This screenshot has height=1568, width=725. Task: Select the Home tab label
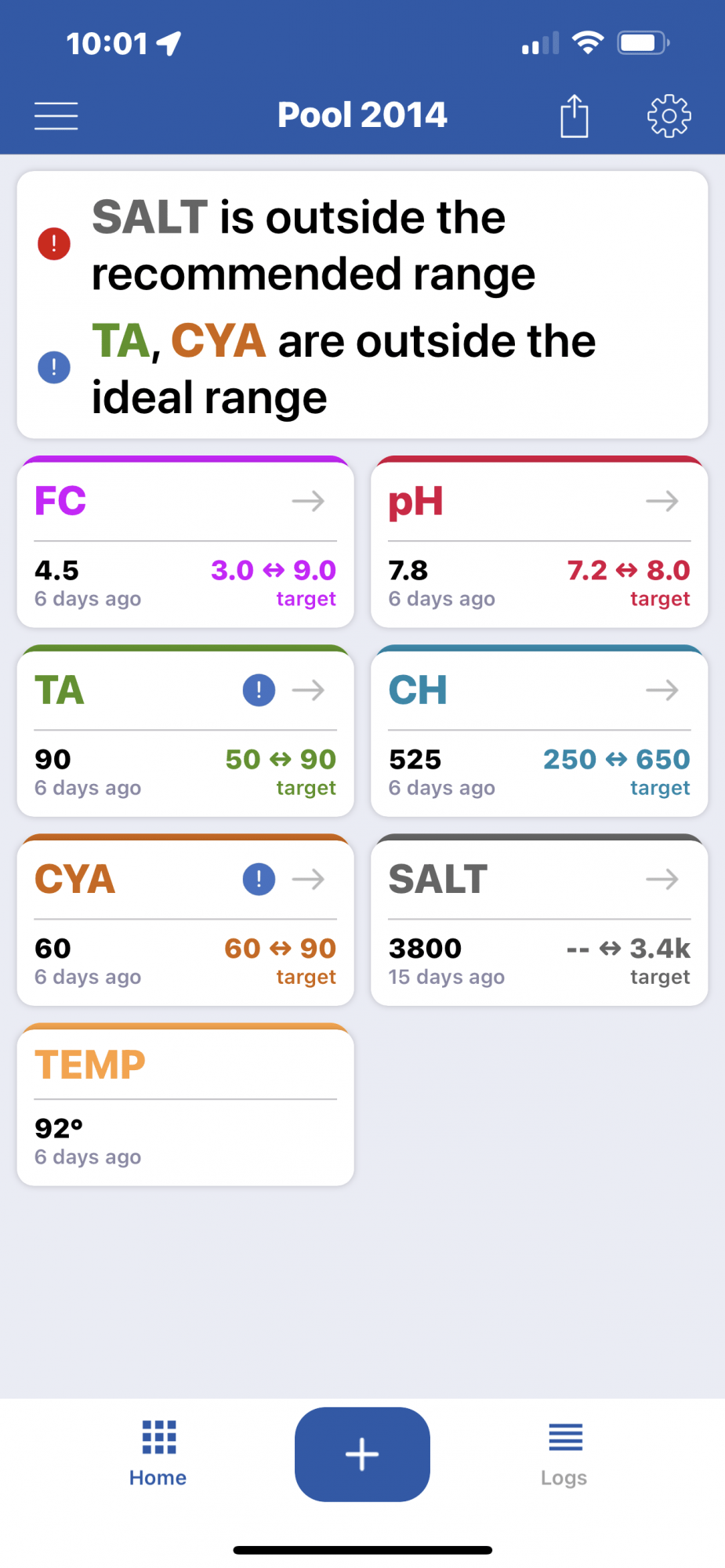(x=158, y=1478)
